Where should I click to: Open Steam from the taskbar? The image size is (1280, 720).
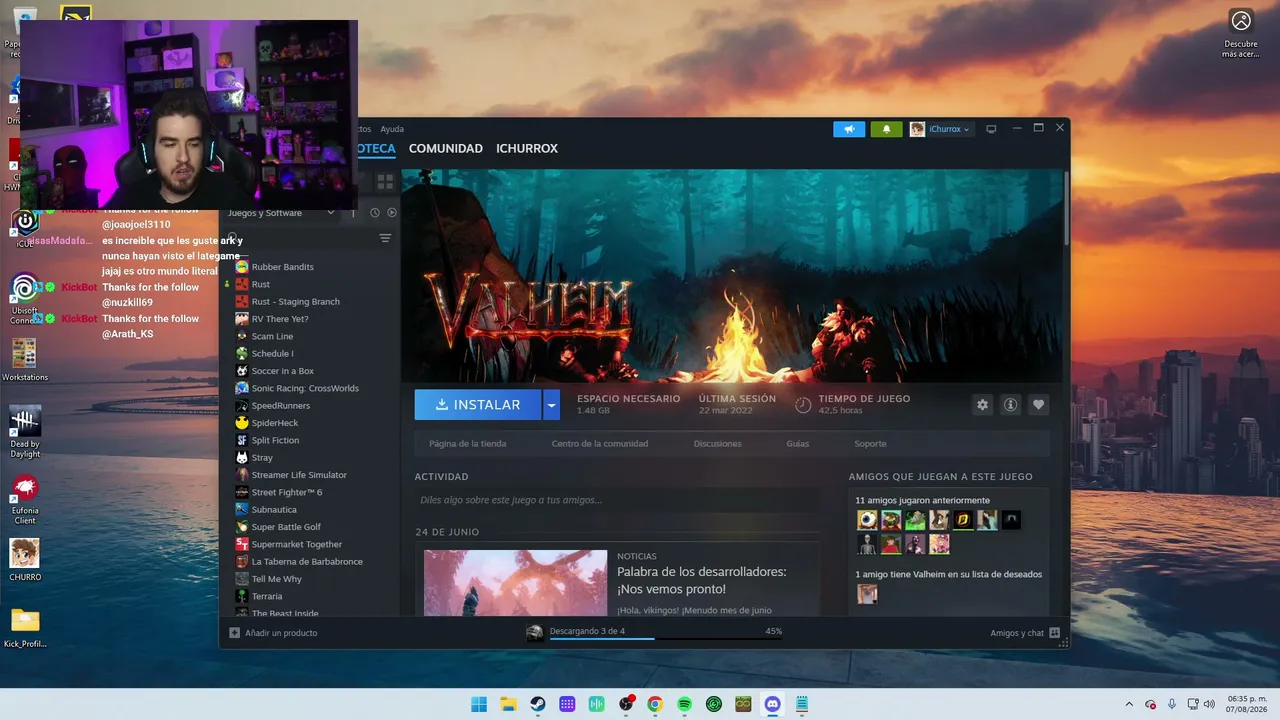click(538, 704)
